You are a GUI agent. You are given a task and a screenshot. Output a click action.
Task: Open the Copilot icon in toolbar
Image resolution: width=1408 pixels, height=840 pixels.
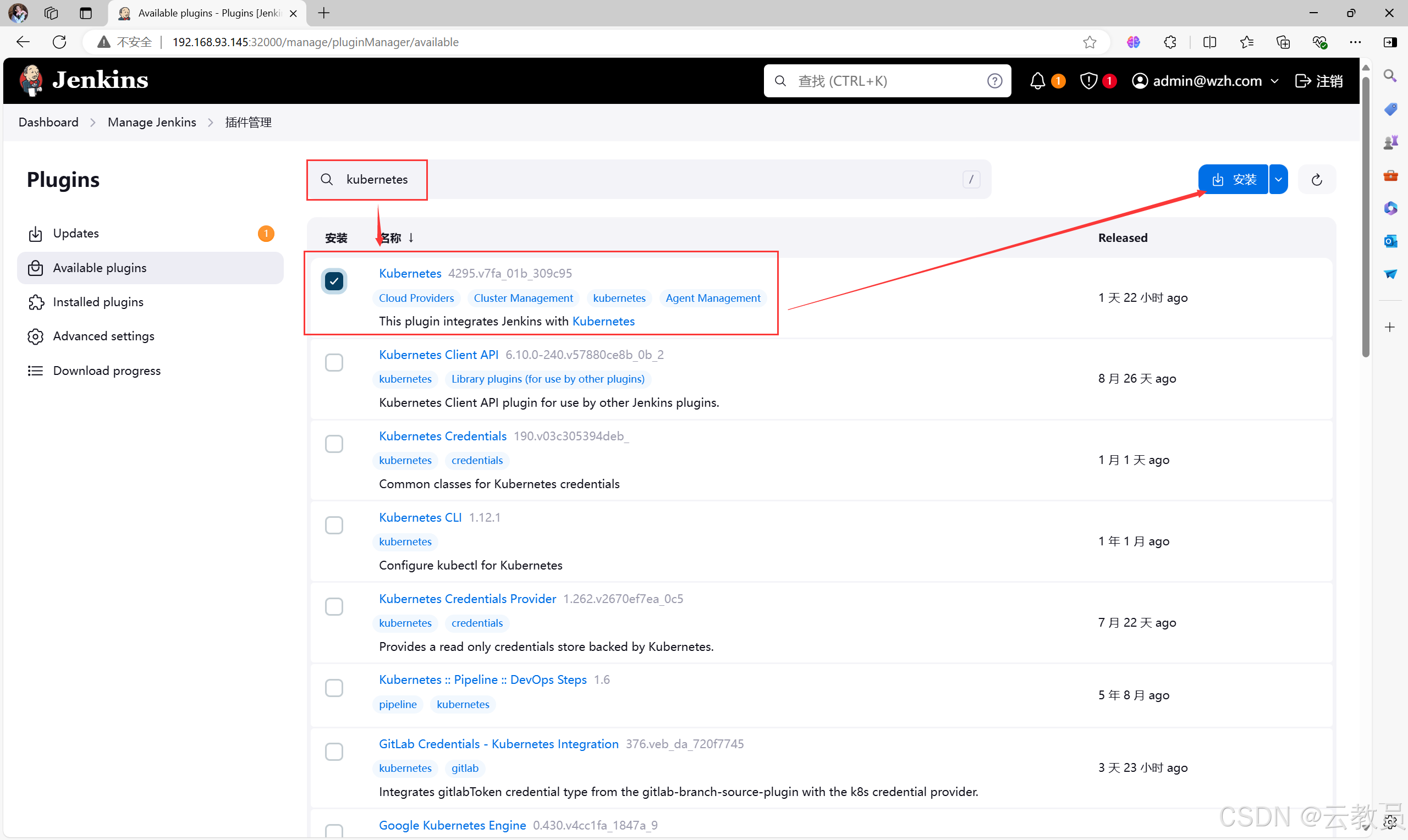point(1134,42)
